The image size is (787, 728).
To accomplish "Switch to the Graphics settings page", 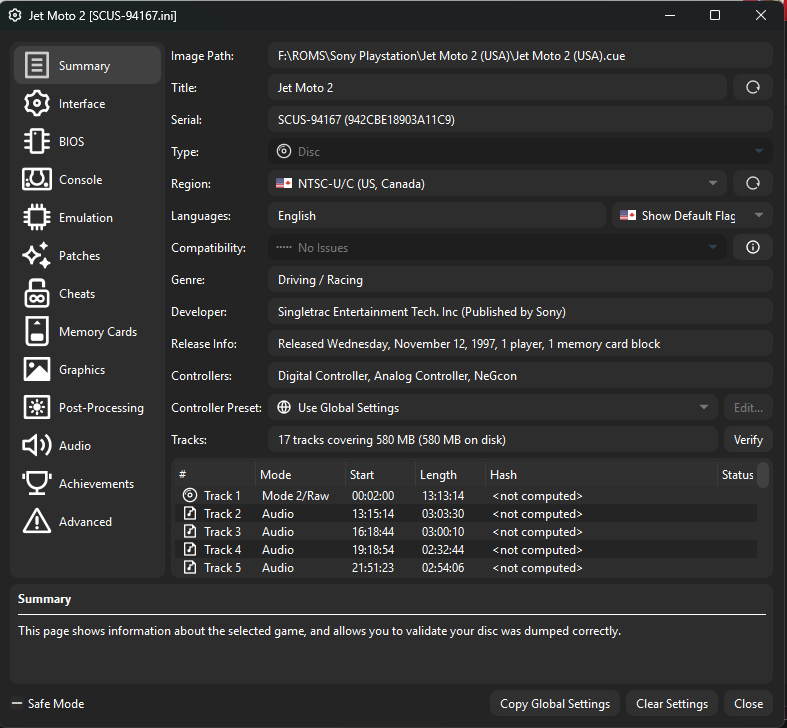I will click(x=82, y=370).
